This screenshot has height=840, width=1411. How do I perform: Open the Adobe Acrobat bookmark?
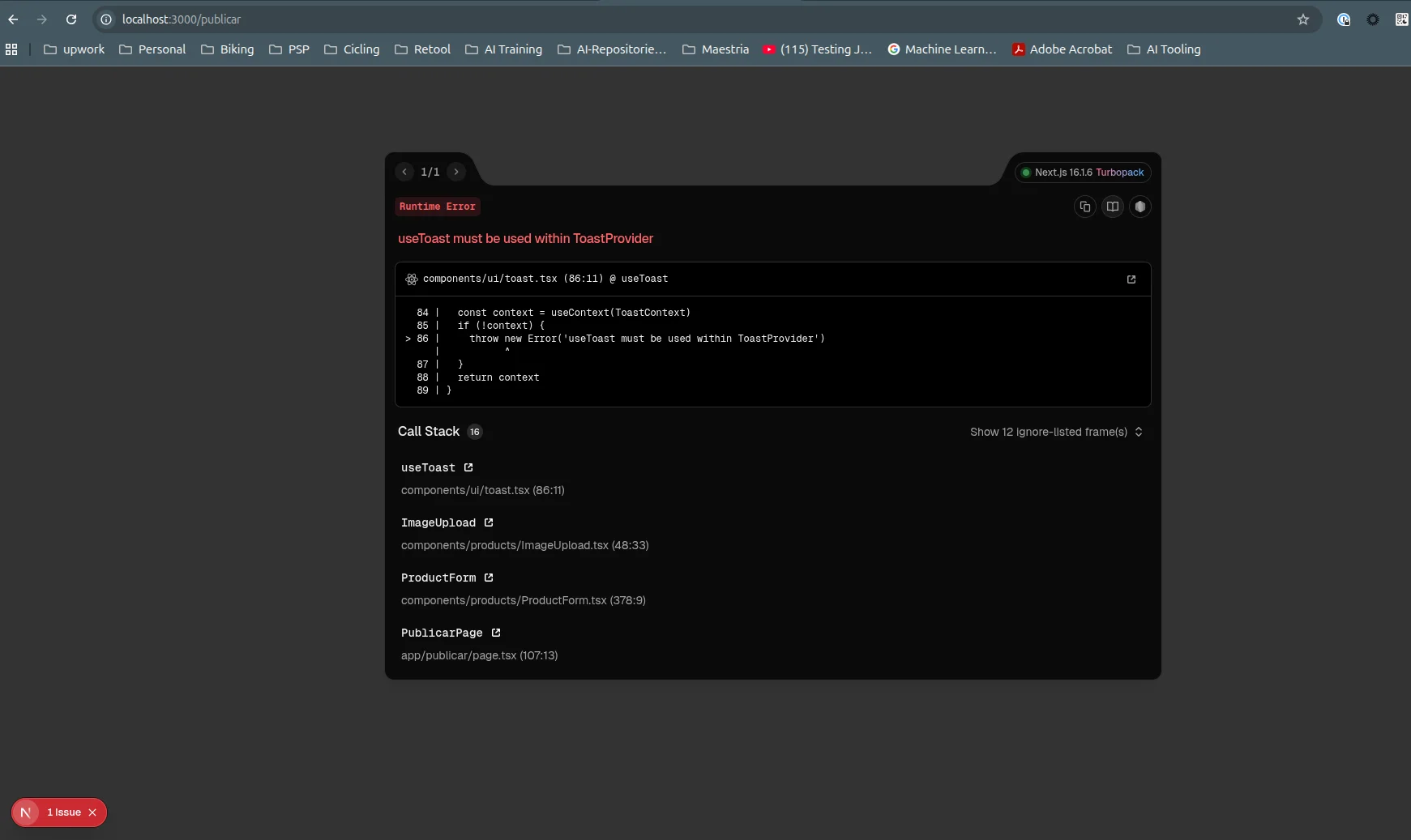1063,49
